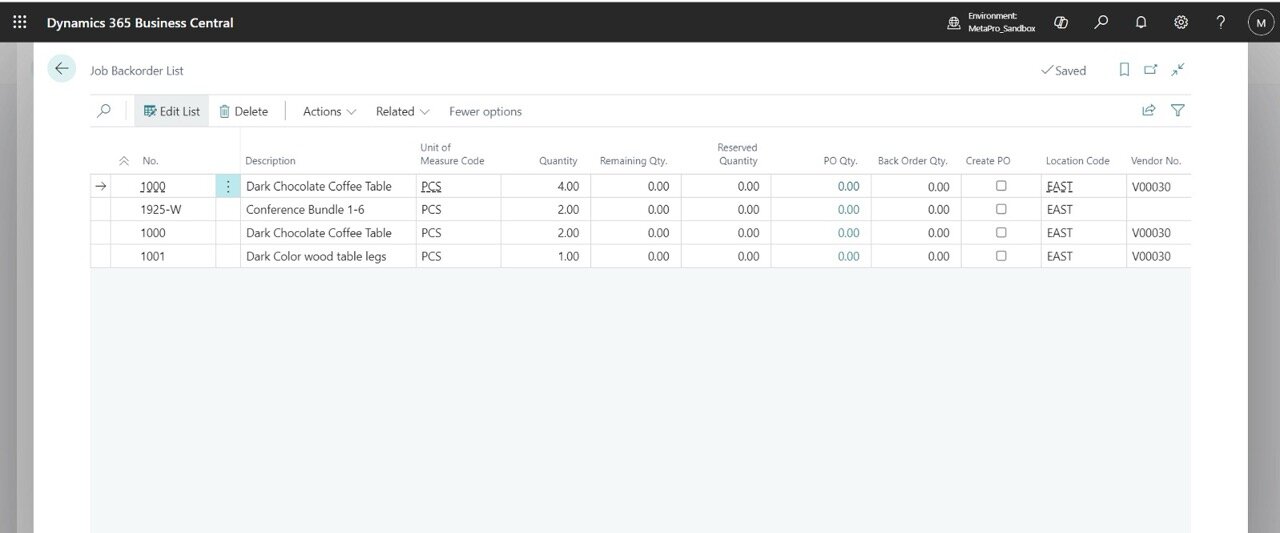Click the back arrow button
The width and height of the screenshot is (1280, 533).
click(x=62, y=69)
